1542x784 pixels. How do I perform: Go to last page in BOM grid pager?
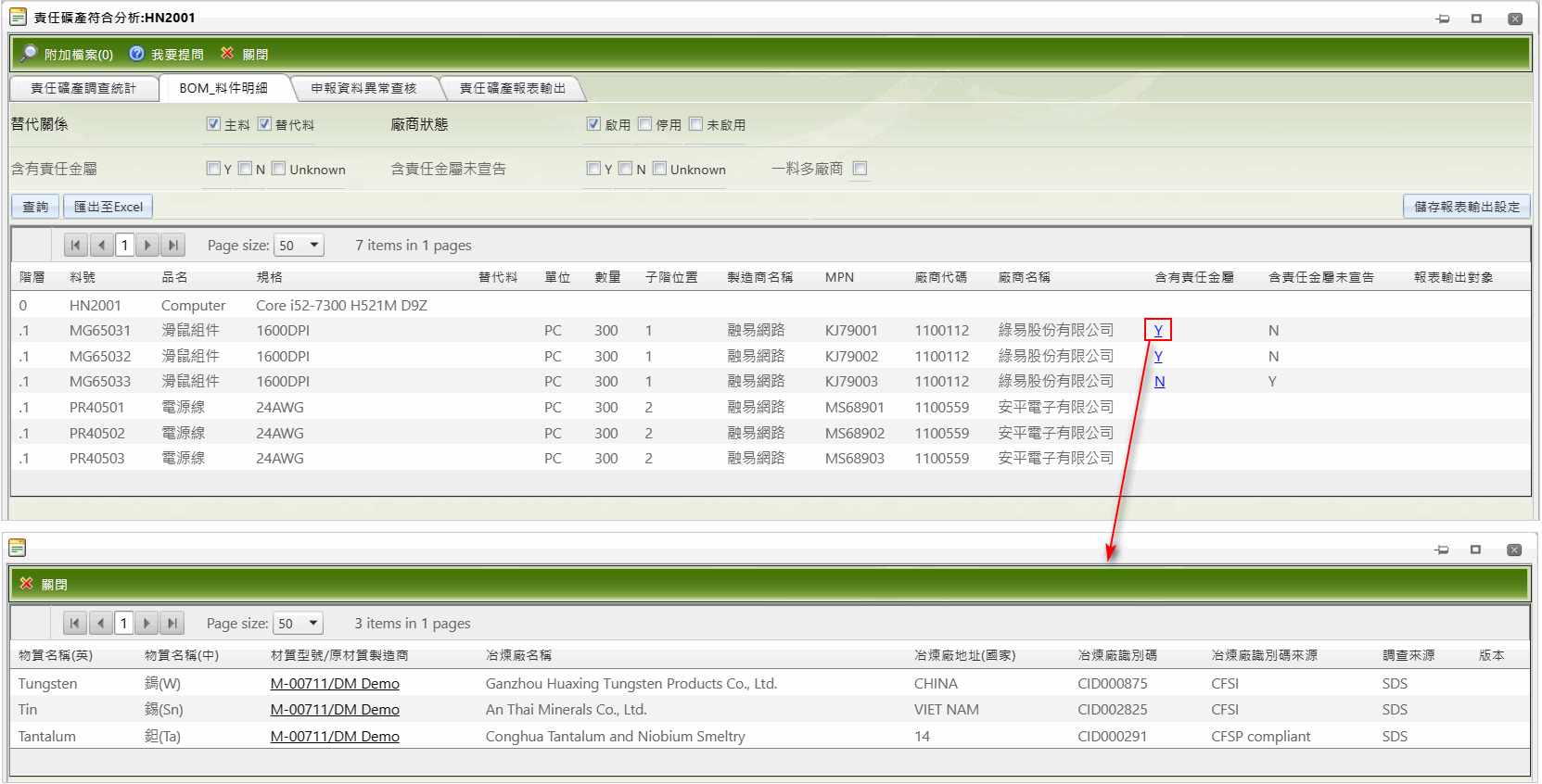[x=172, y=246]
